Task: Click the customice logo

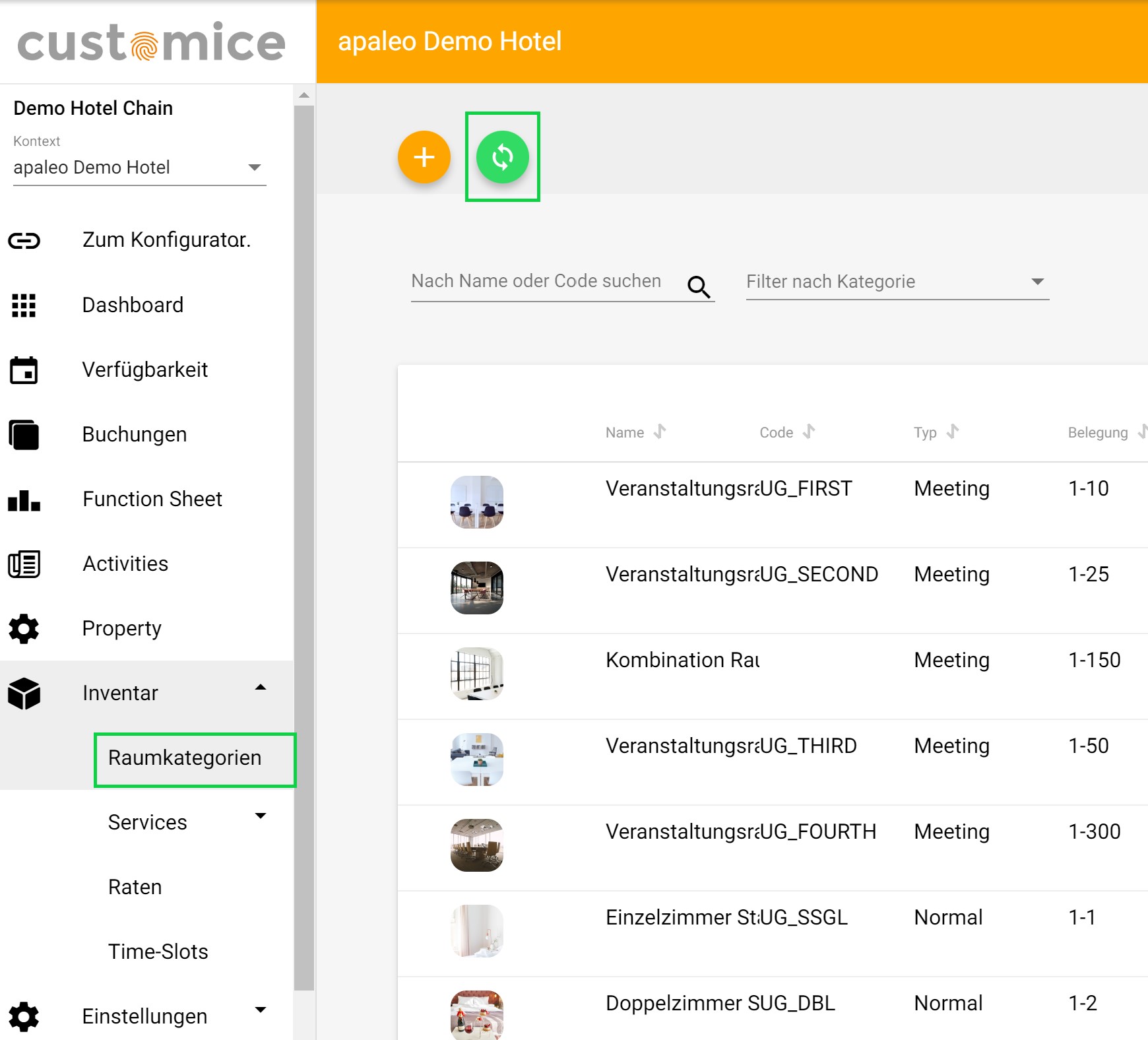Action: (x=152, y=42)
